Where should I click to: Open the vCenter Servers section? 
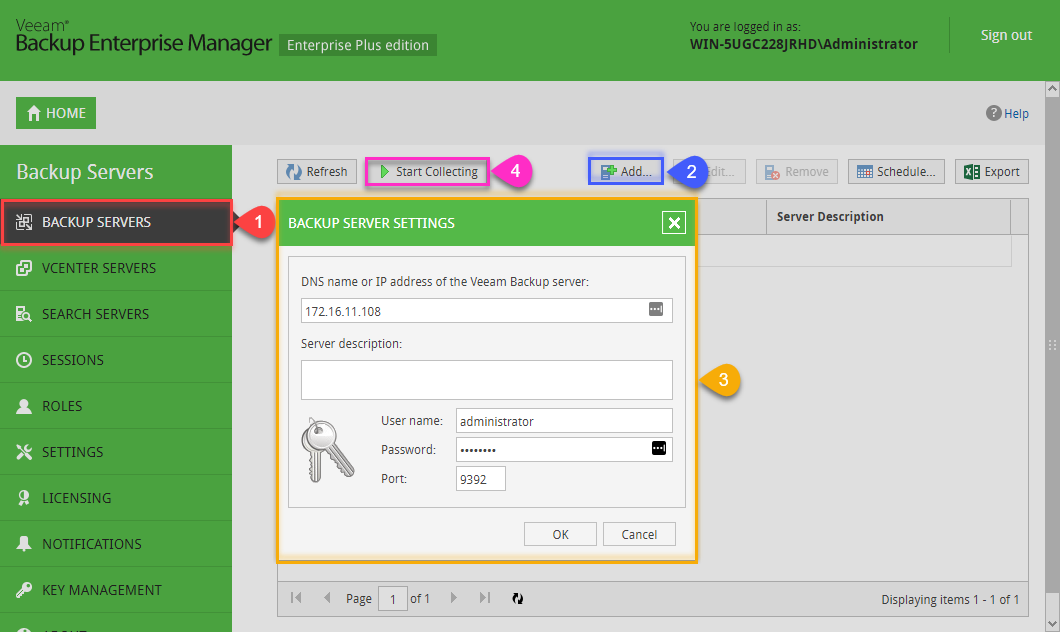pyautogui.click(x=98, y=268)
